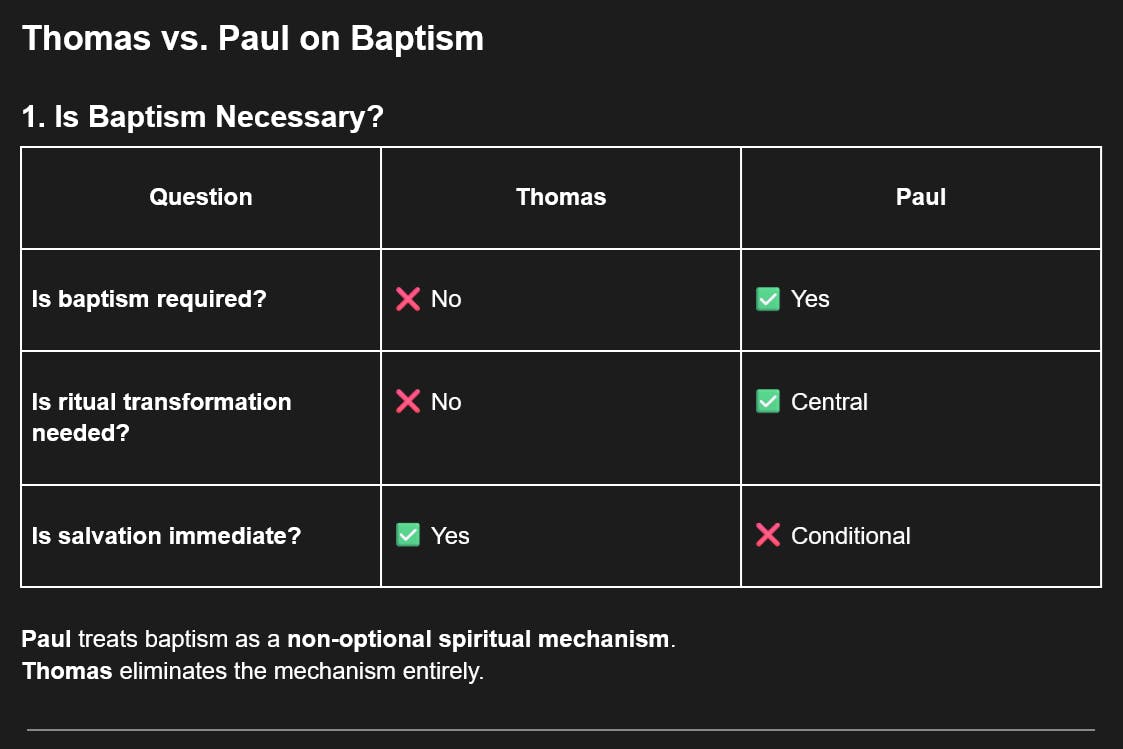Click the sentence 'Thomas eliminates the mechanism entirely'
This screenshot has height=749, width=1123.
click(253, 671)
